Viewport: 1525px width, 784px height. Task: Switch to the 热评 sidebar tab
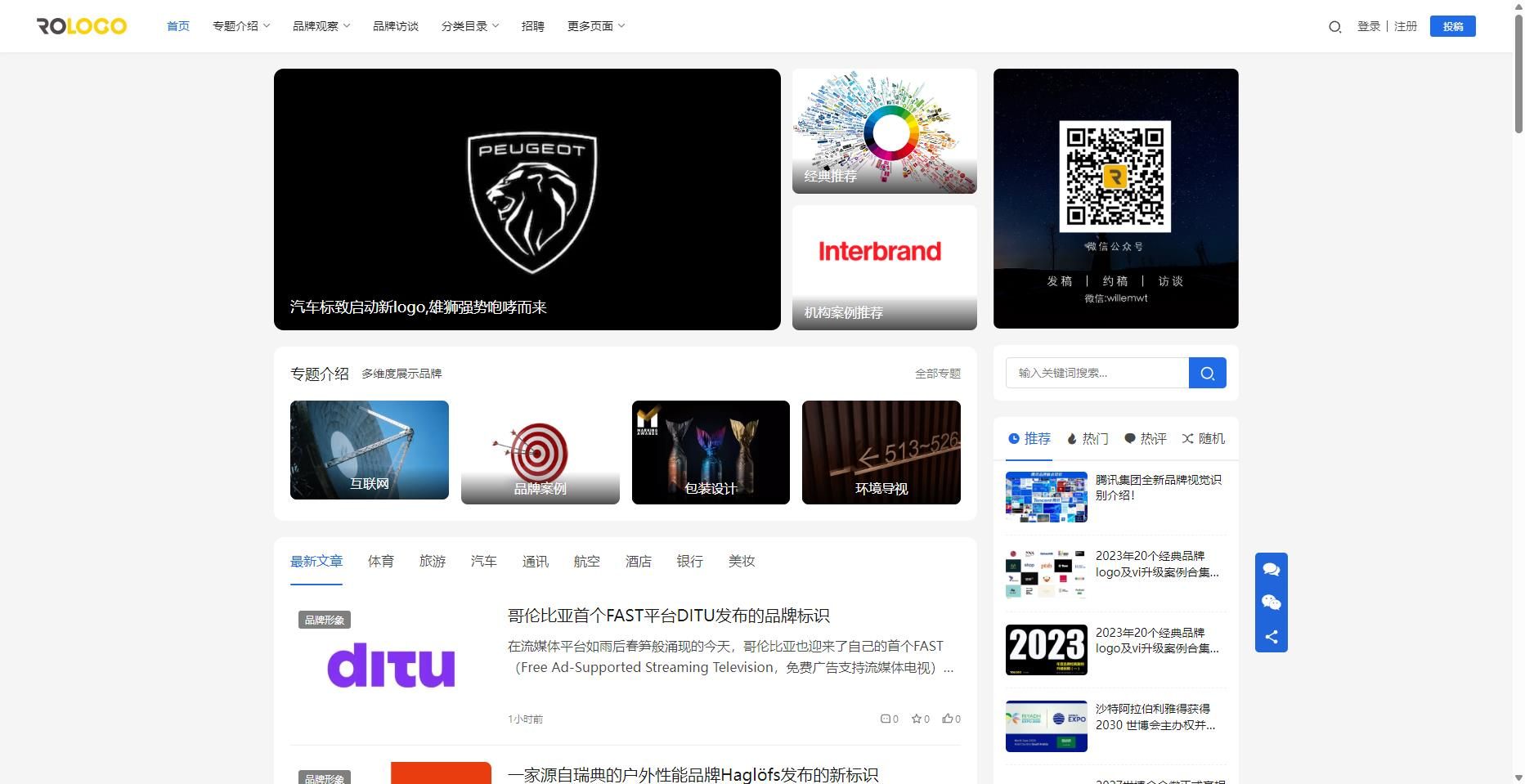point(1146,439)
